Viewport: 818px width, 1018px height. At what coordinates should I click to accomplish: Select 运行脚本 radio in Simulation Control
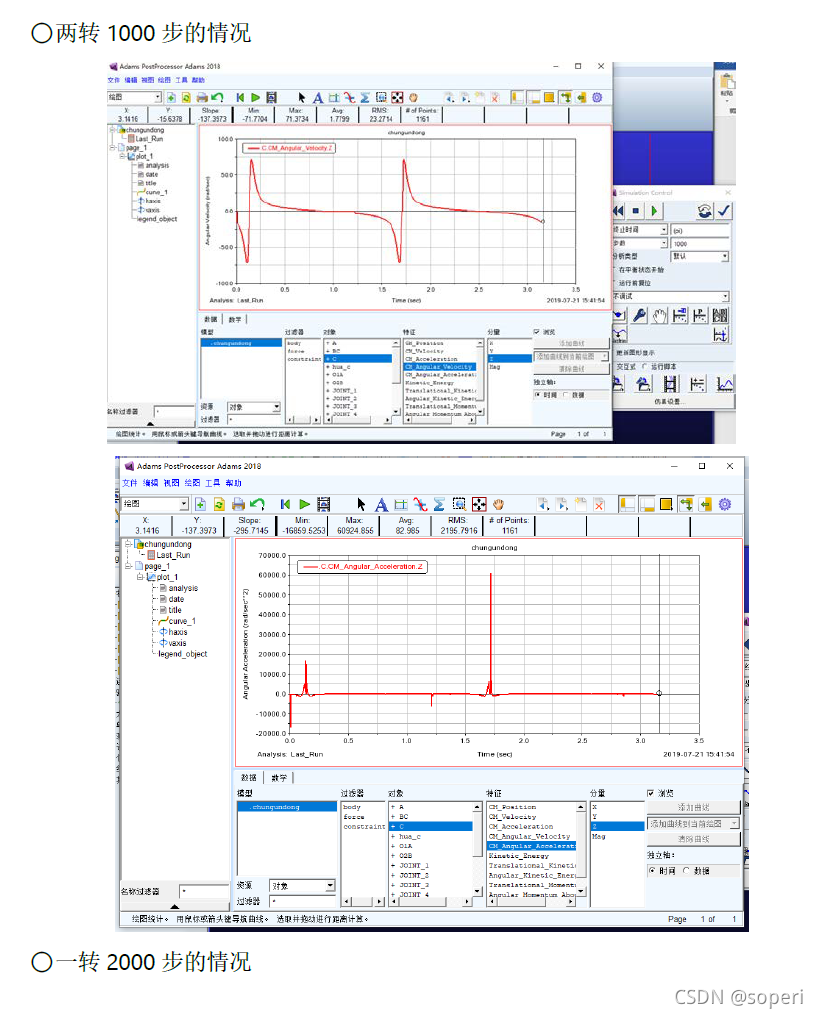[x=645, y=367]
